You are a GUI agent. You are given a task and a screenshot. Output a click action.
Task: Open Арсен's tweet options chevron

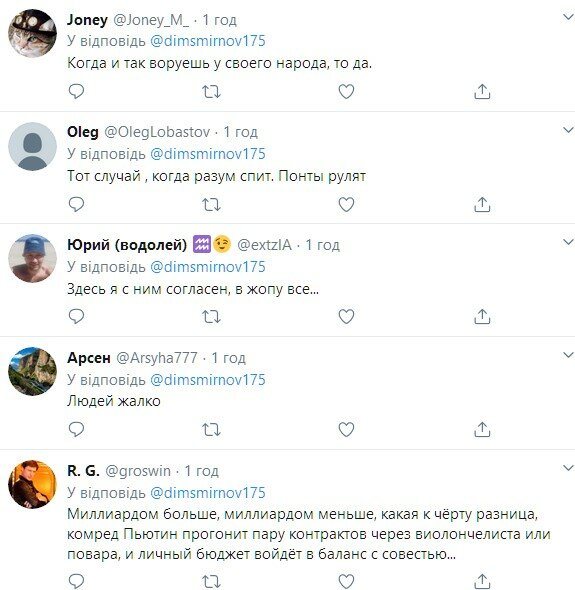click(x=567, y=355)
